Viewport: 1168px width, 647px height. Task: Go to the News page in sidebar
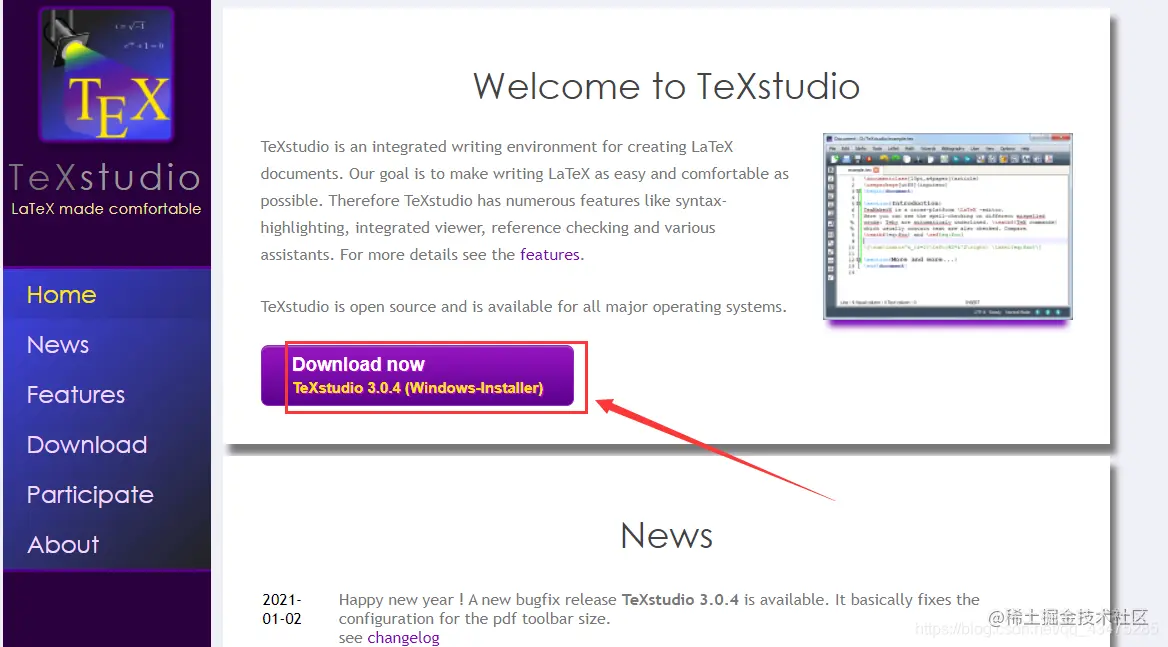[57, 345]
